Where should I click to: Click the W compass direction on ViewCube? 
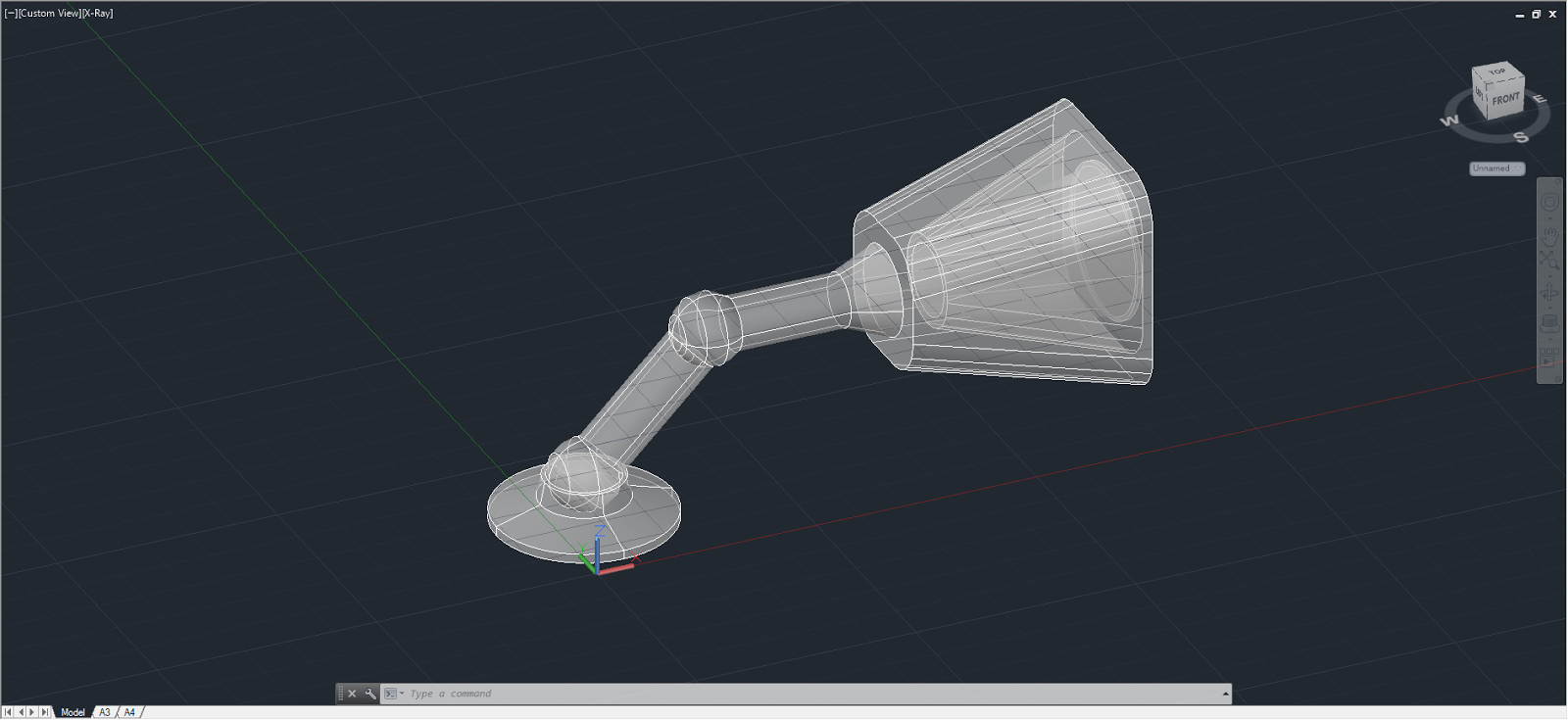[x=1450, y=121]
